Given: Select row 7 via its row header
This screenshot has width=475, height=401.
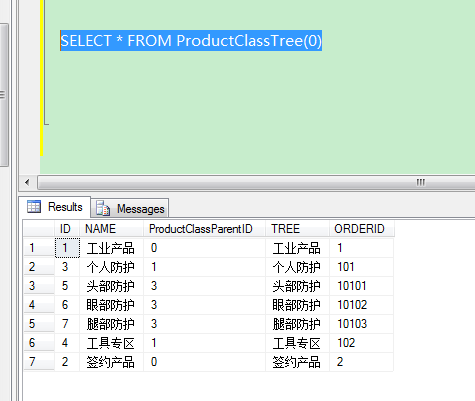Looking at the screenshot, I should tap(39, 362).
